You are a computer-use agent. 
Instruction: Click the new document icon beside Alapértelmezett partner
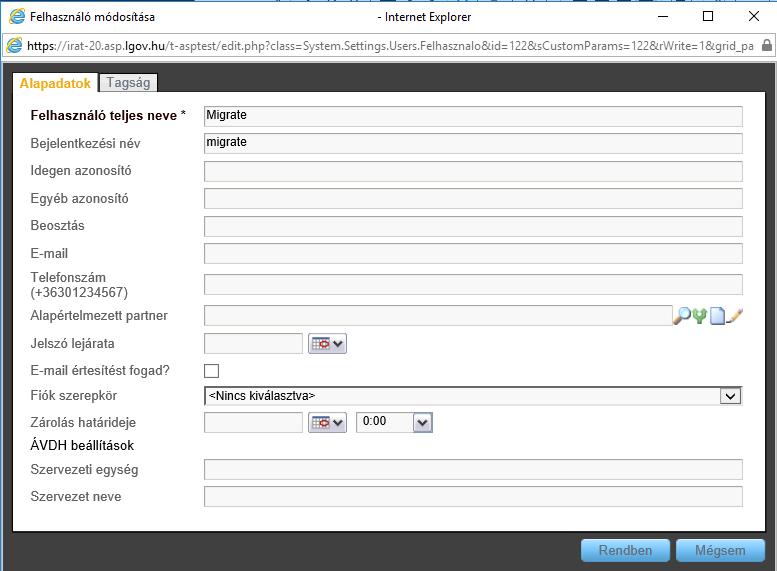(x=717, y=316)
